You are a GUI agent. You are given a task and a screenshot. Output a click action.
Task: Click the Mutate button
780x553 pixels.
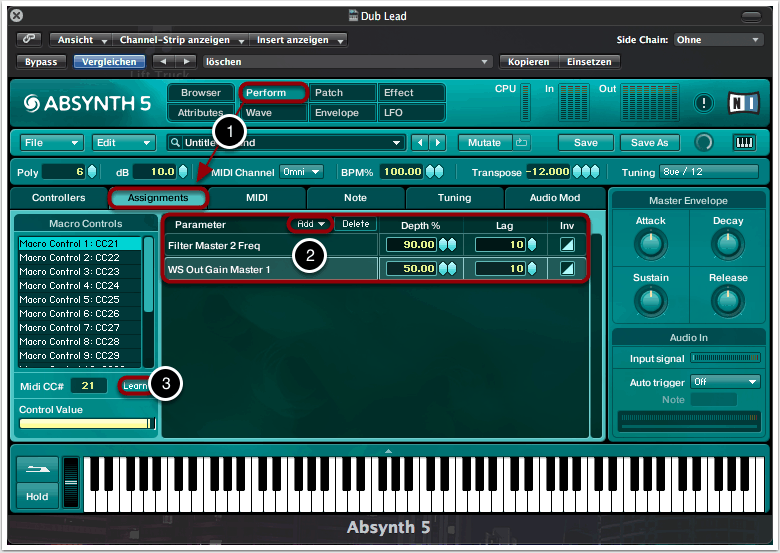[x=484, y=143]
